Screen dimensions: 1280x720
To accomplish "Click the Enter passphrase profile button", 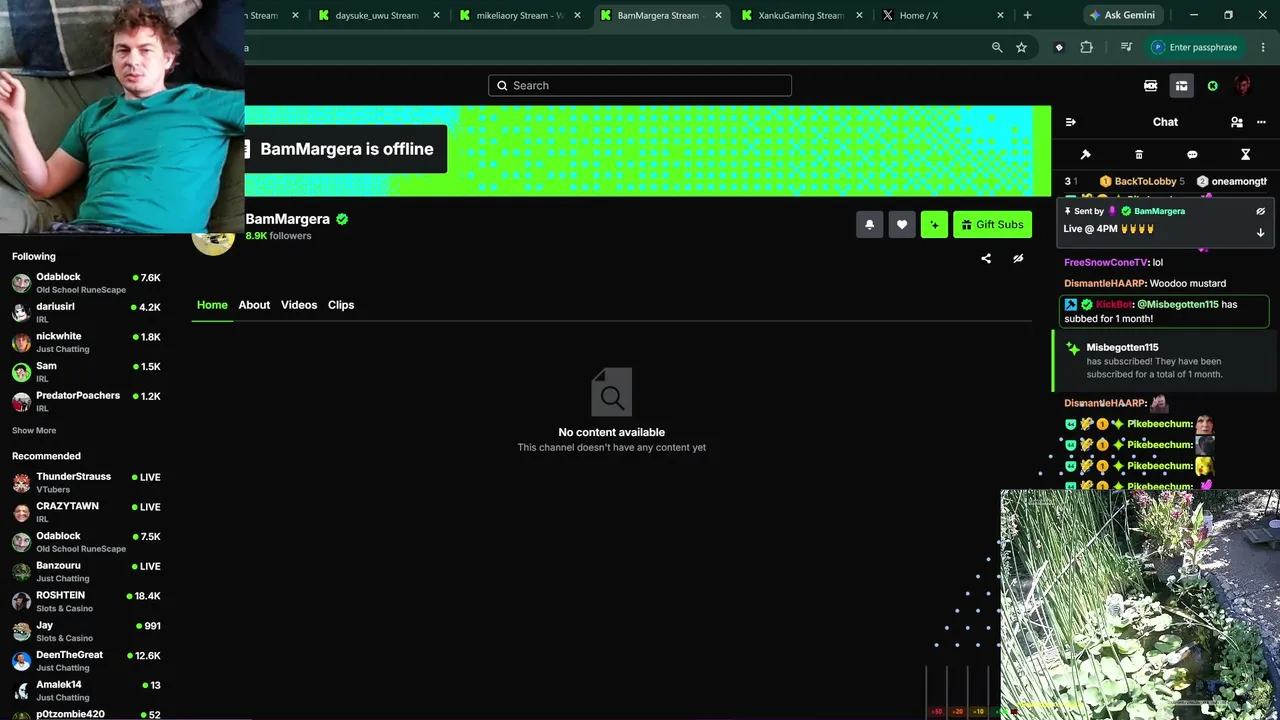I will tap(1194, 47).
